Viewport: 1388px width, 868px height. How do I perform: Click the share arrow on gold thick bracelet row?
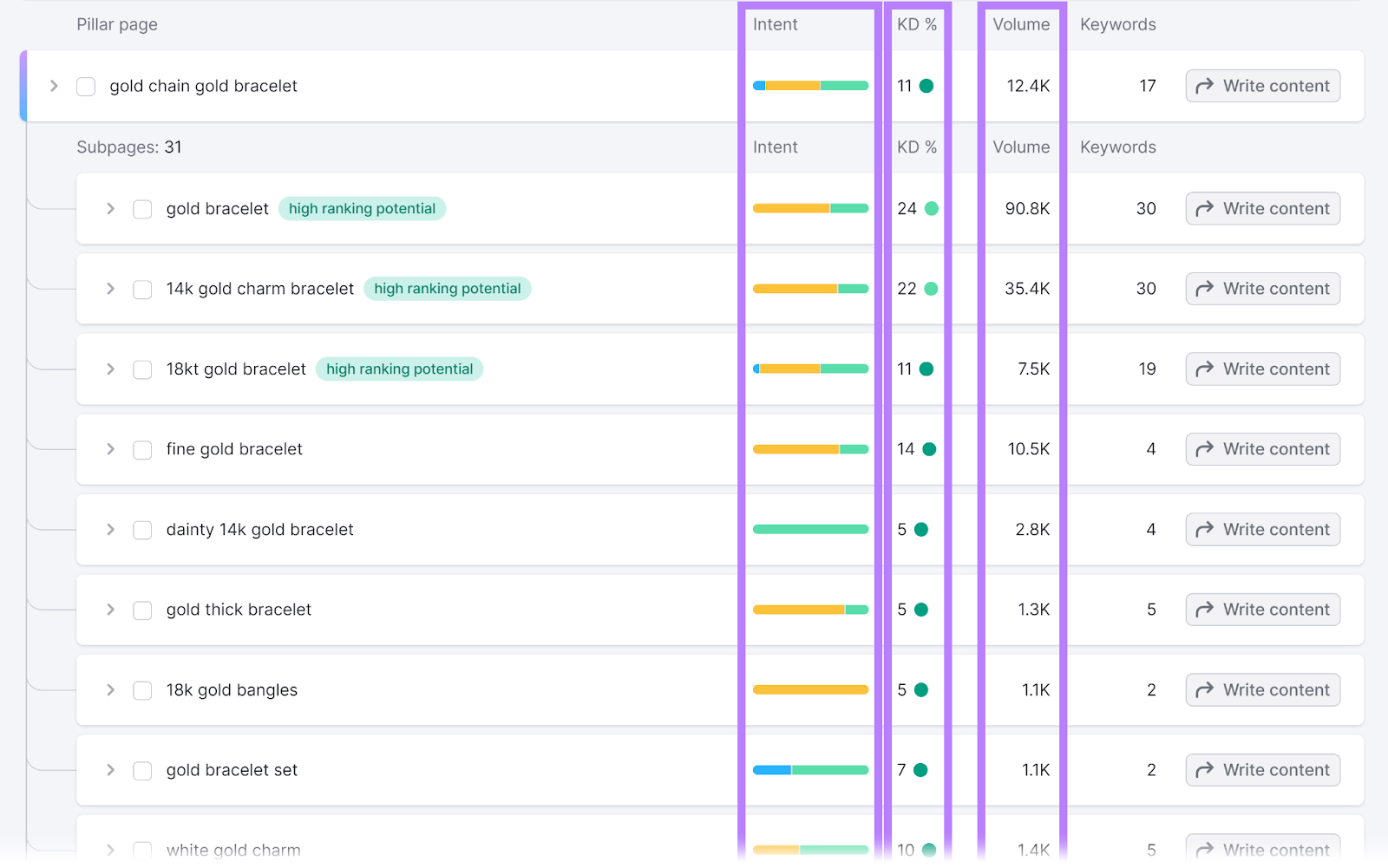pos(1205,610)
